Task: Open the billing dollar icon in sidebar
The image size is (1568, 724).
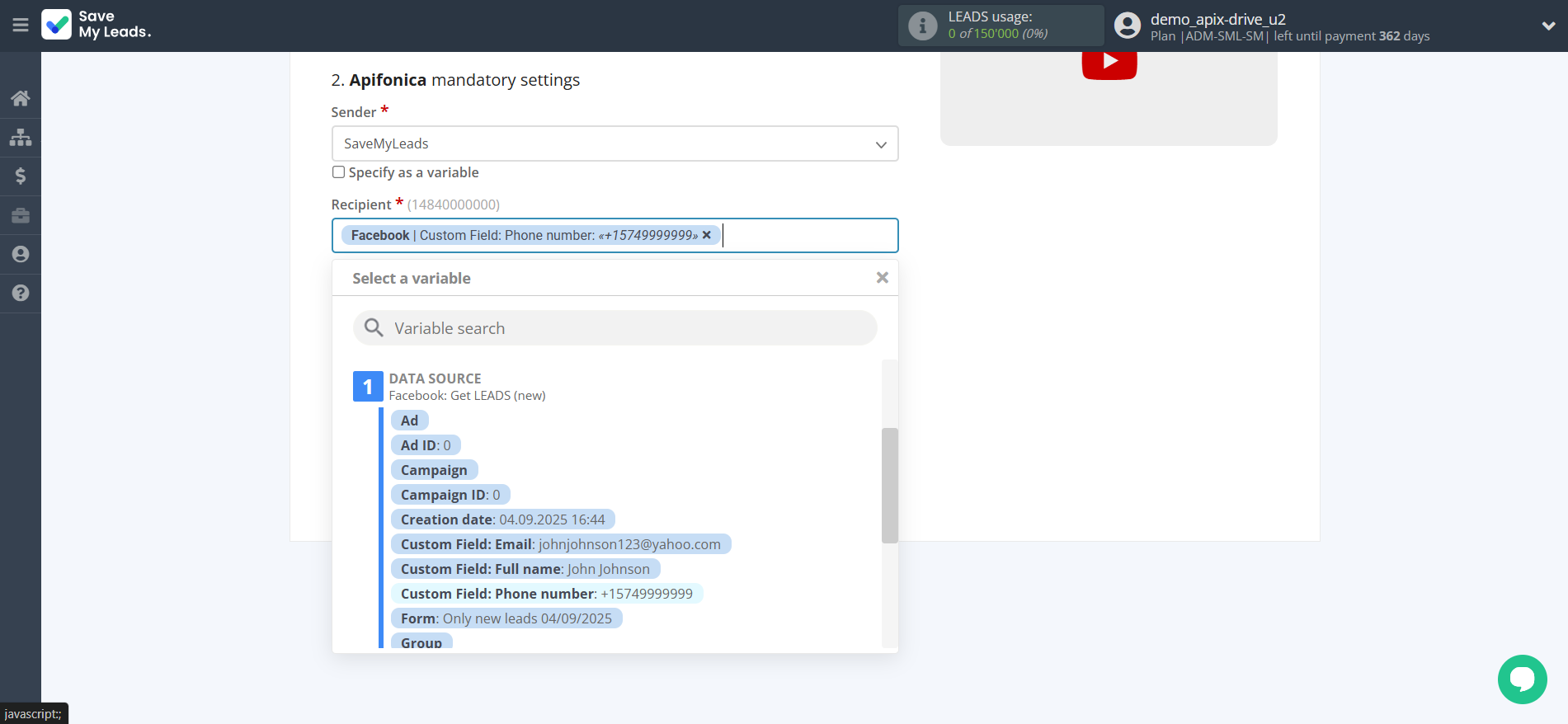Action: 21,176
